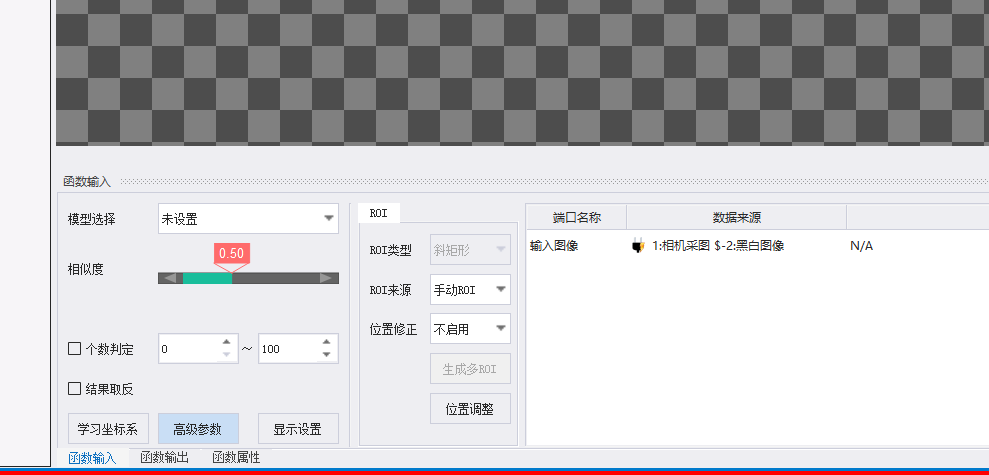Decrease the maximum count of 100
Image resolution: width=989 pixels, height=475 pixels.
click(x=326, y=355)
